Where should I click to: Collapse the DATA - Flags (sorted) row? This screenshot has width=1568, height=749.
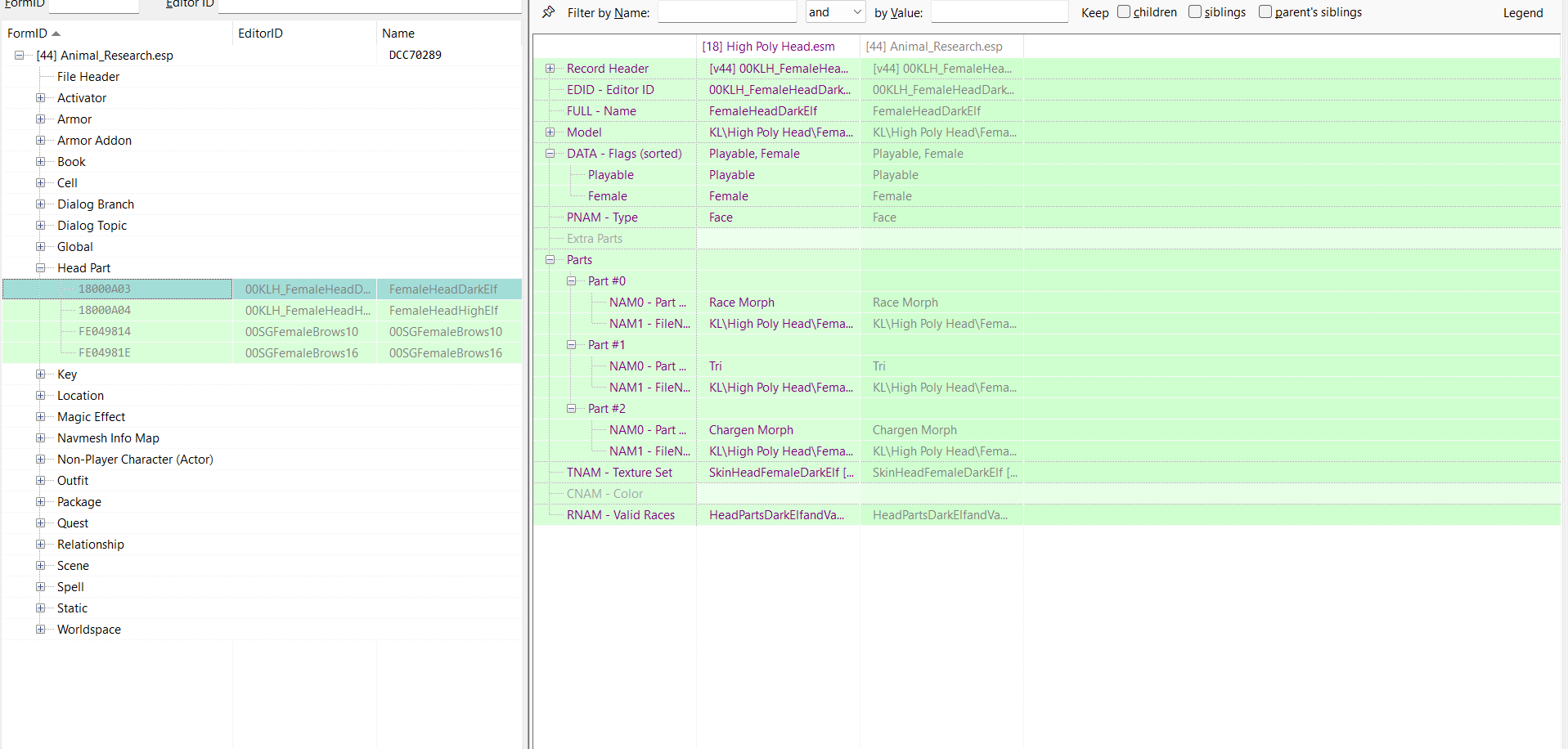click(550, 154)
